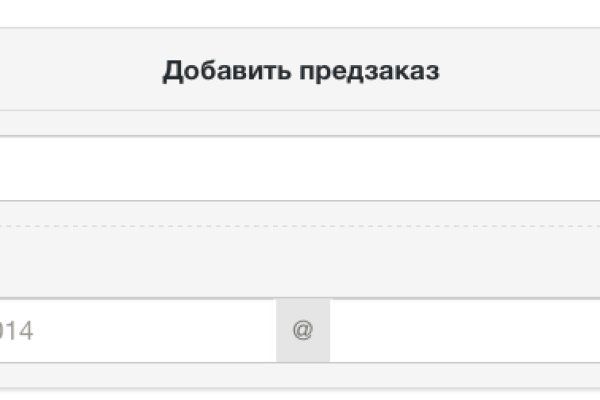Click the dashed divider line
The height and width of the screenshot is (400, 600).
[300, 226]
